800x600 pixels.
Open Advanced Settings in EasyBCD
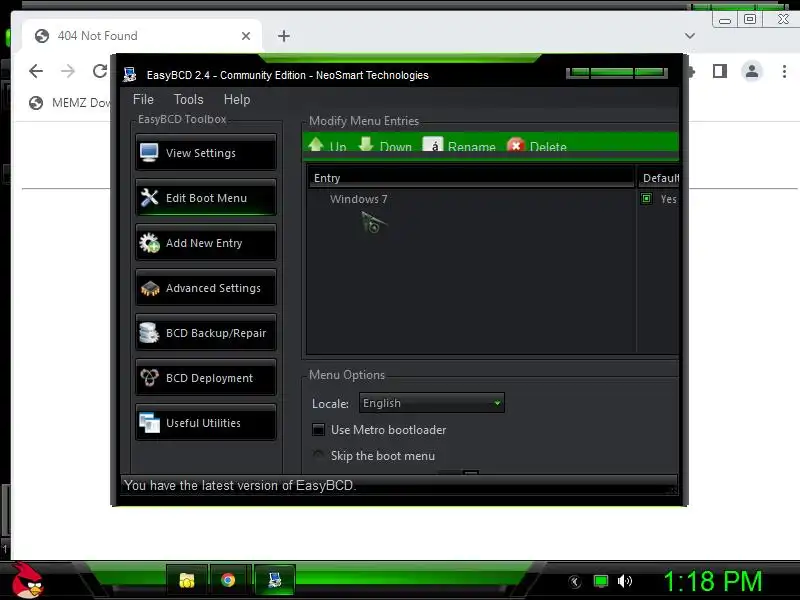pyautogui.click(x=206, y=288)
